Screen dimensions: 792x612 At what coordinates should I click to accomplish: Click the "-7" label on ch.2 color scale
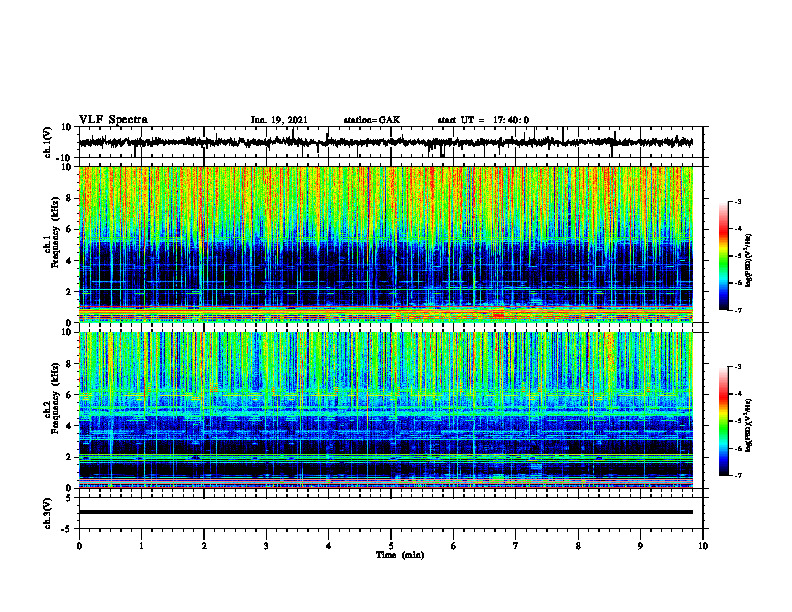click(x=738, y=475)
